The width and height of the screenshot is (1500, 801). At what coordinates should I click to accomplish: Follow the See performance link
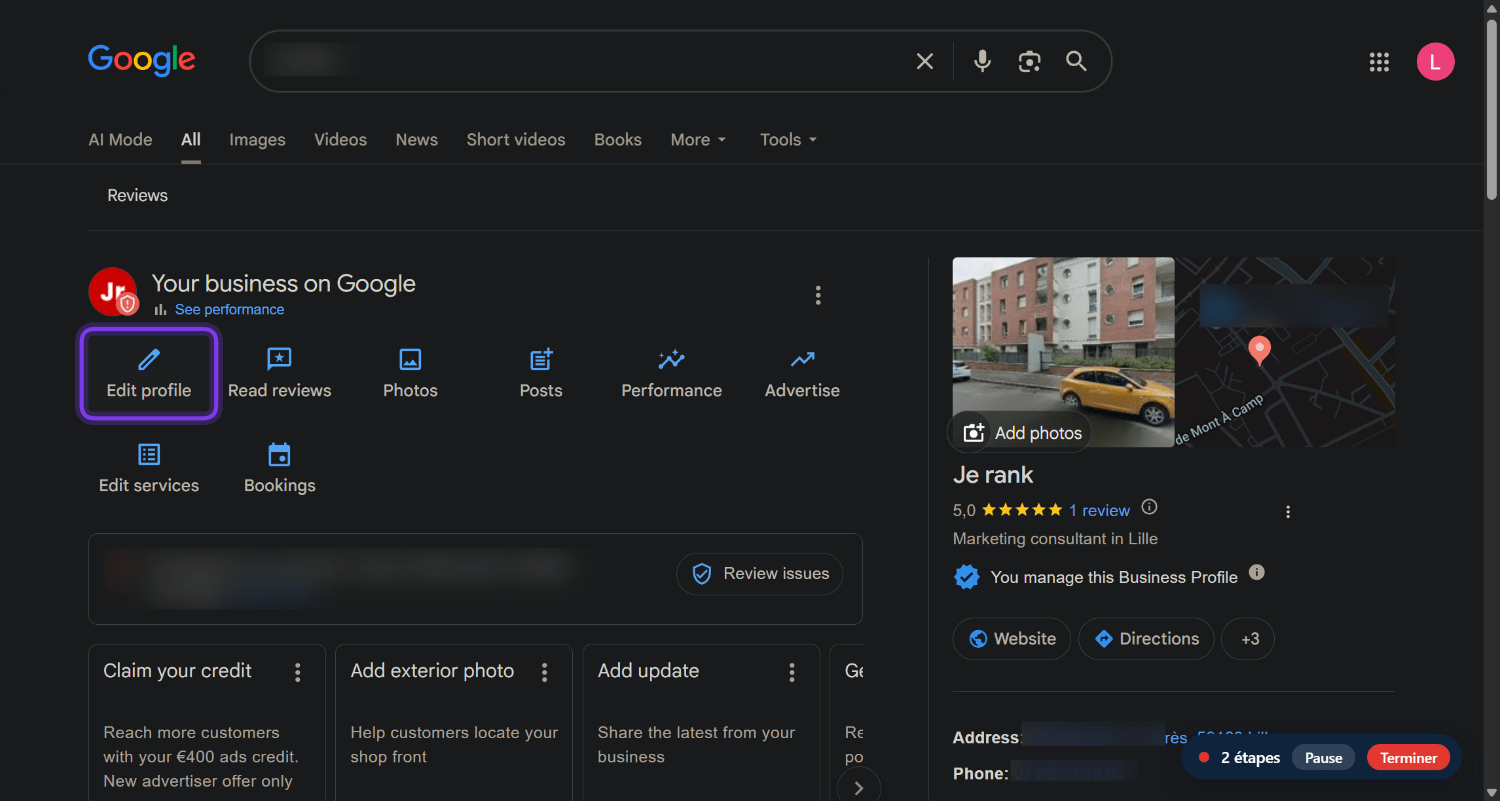(229, 310)
